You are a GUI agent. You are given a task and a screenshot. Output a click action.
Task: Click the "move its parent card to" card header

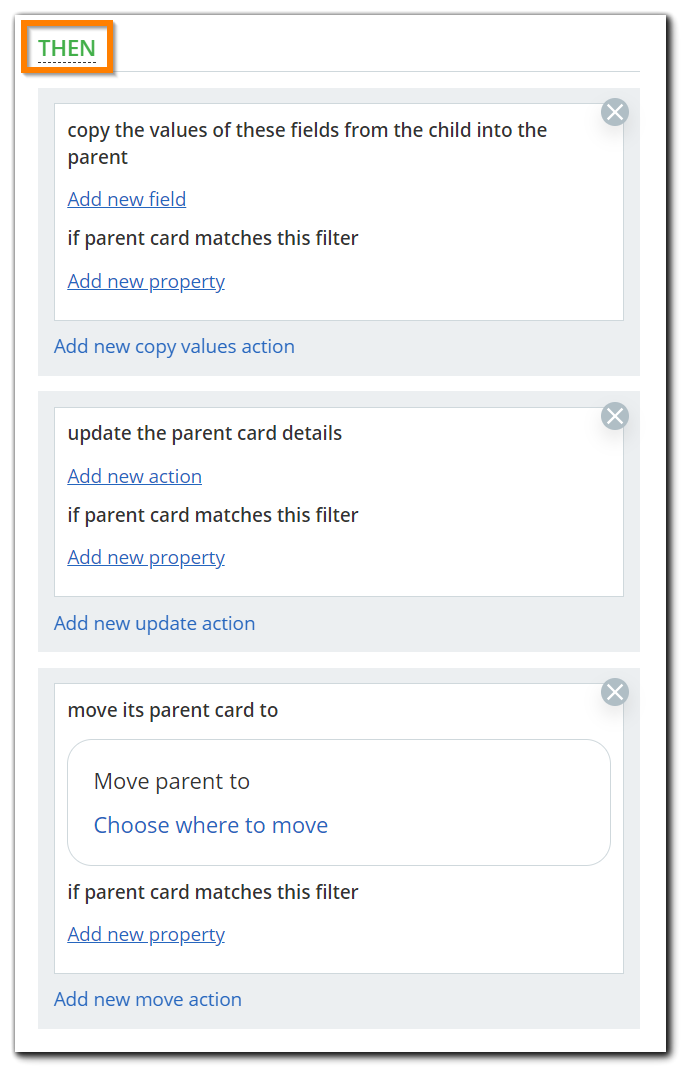(172, 710)
